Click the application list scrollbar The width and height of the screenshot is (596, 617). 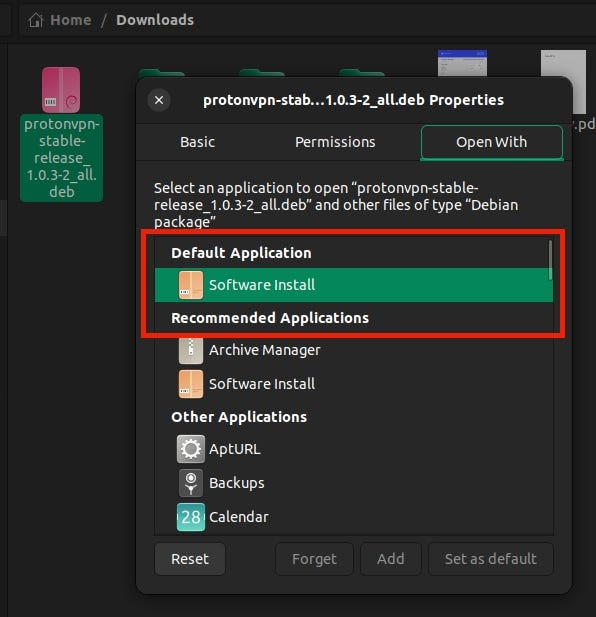point(550,260)
